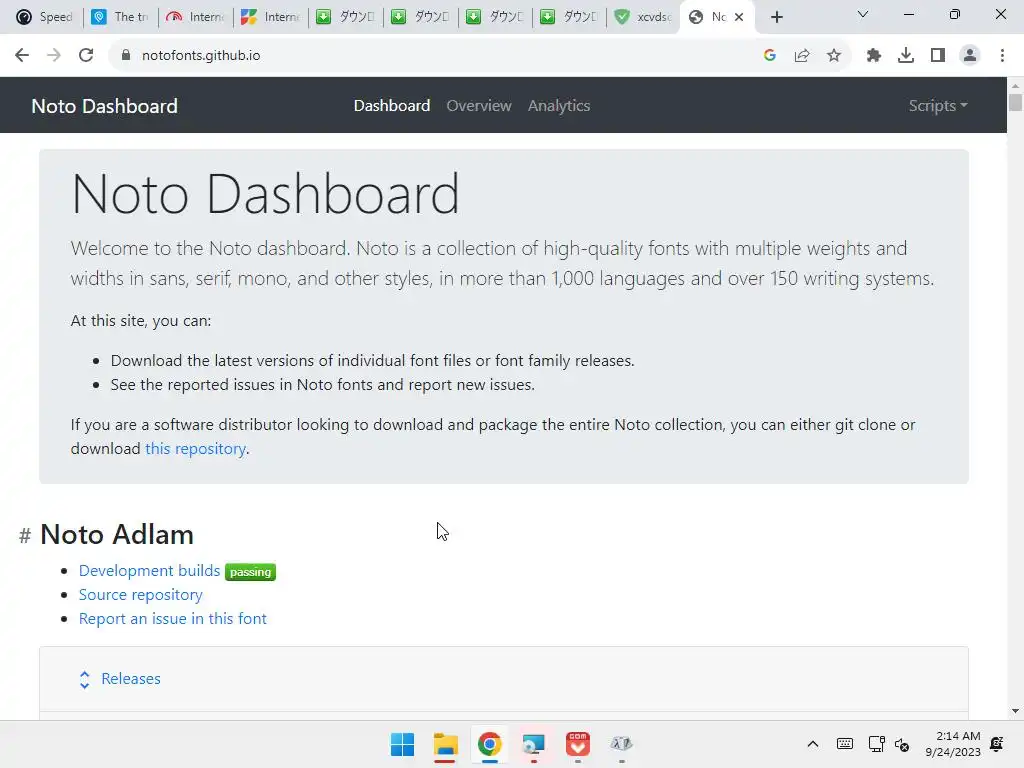The image size is (1024, 768).
Task: Switch to the last ダウンロ tab
Action: (569, 17)
